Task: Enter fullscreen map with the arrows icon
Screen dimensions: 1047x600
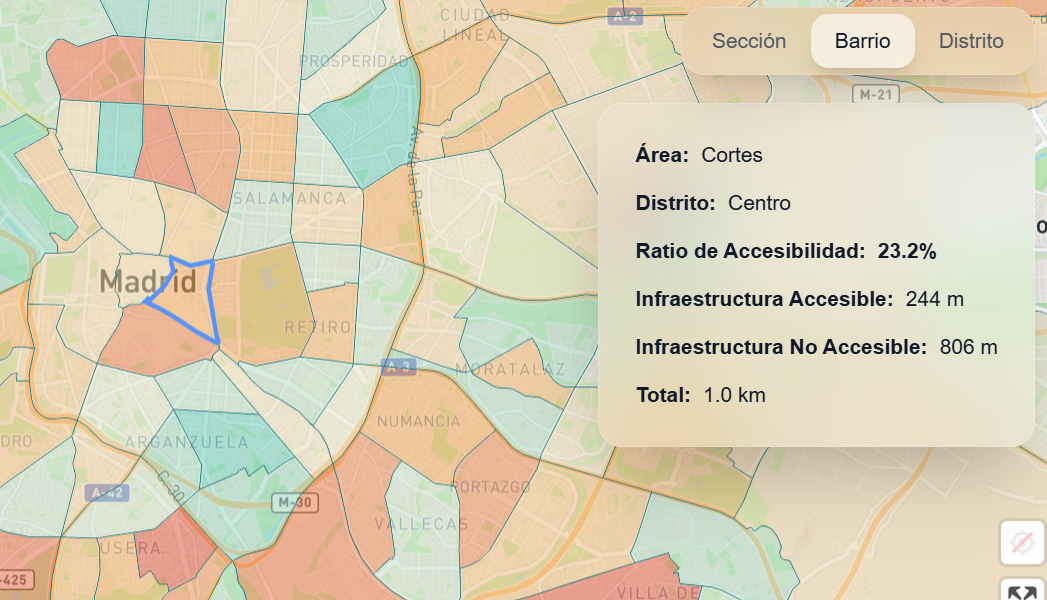Action: tap(1021, 591)
